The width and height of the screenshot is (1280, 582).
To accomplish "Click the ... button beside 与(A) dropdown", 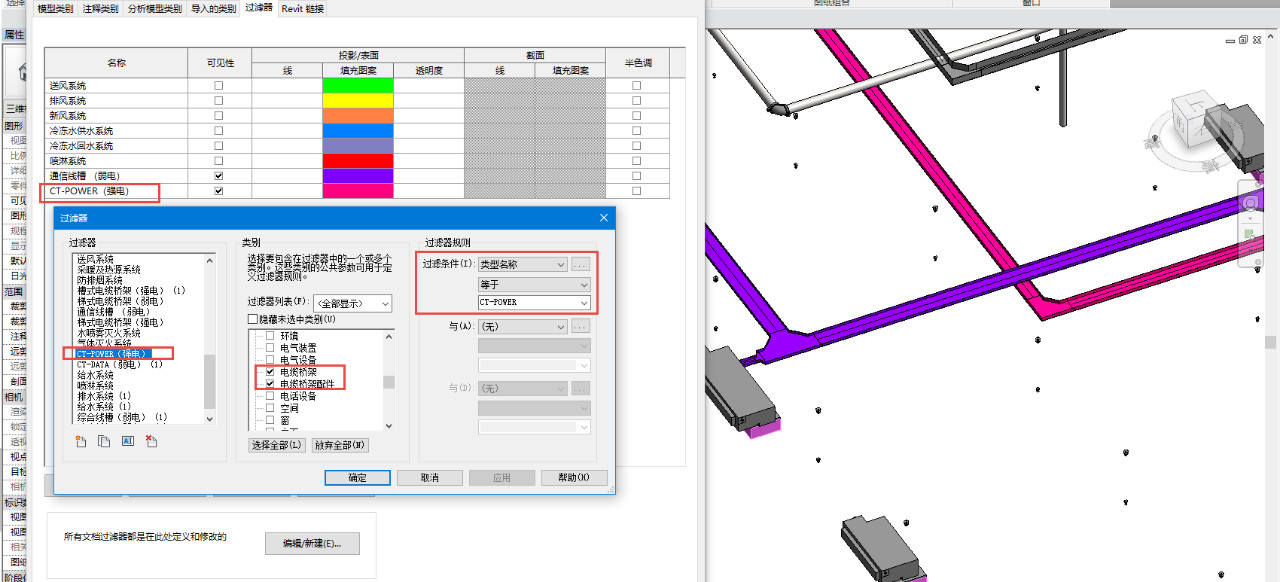I will coord(581,327).
